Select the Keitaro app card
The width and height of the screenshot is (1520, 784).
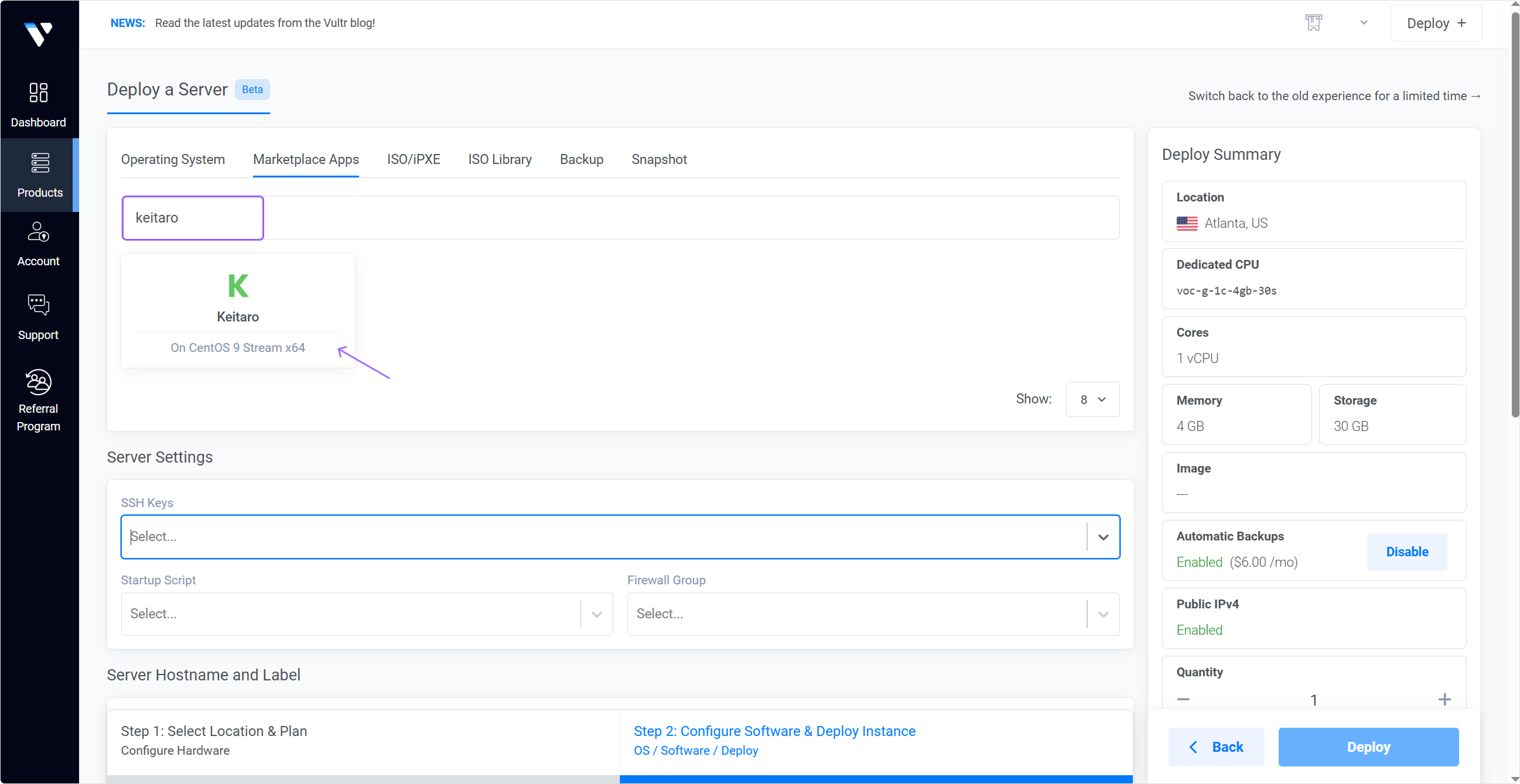coord(238,310)
